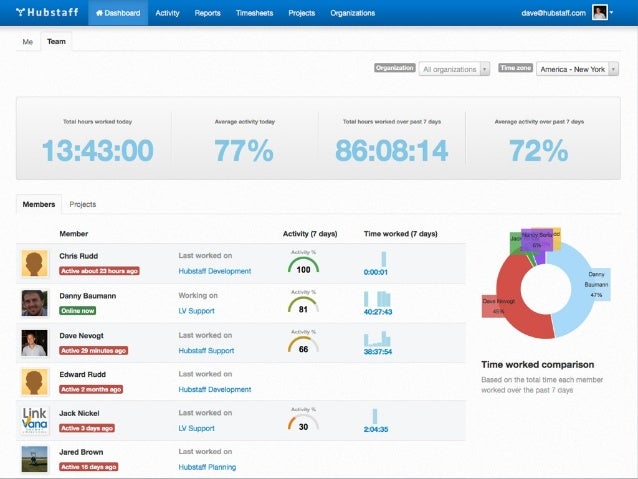
Task: Click Dave Nevogt's activity gauge showing 66
Action: click(303, 343)
